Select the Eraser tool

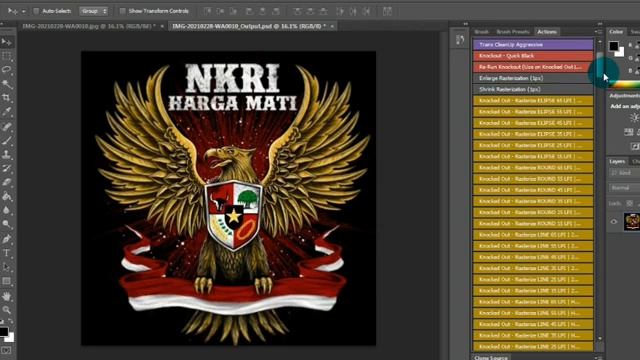click(7, 182)
